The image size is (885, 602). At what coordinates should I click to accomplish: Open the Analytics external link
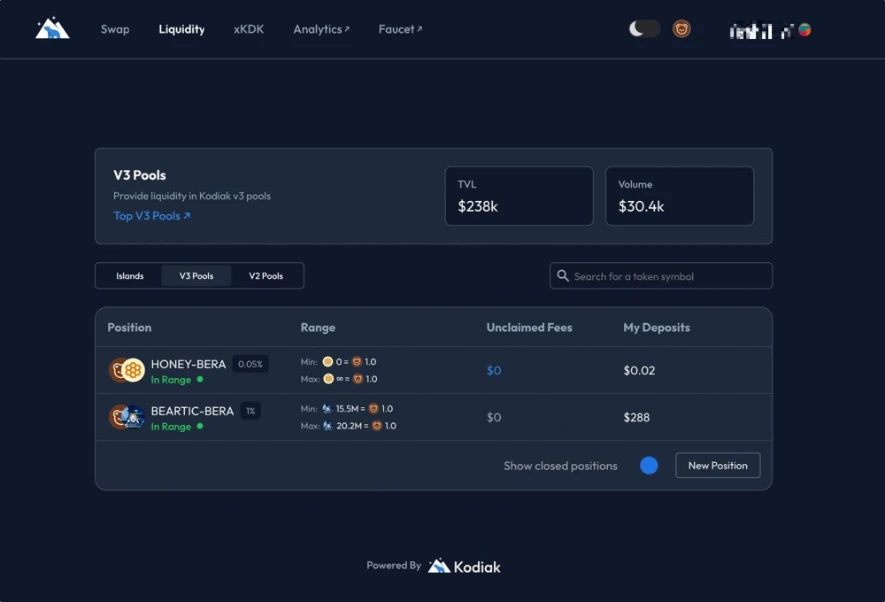(321, 29)
